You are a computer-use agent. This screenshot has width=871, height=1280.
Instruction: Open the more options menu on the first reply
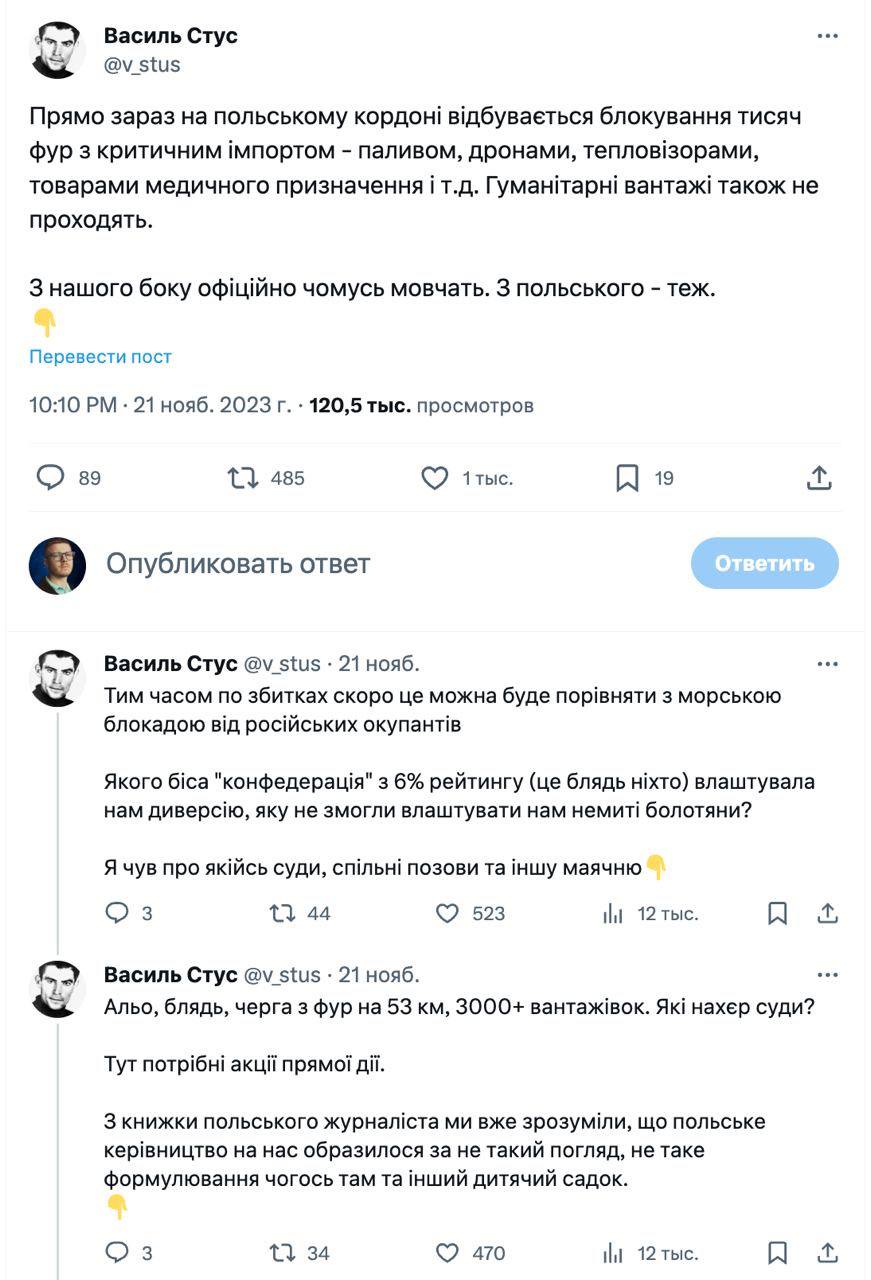(x=828, y=664)
